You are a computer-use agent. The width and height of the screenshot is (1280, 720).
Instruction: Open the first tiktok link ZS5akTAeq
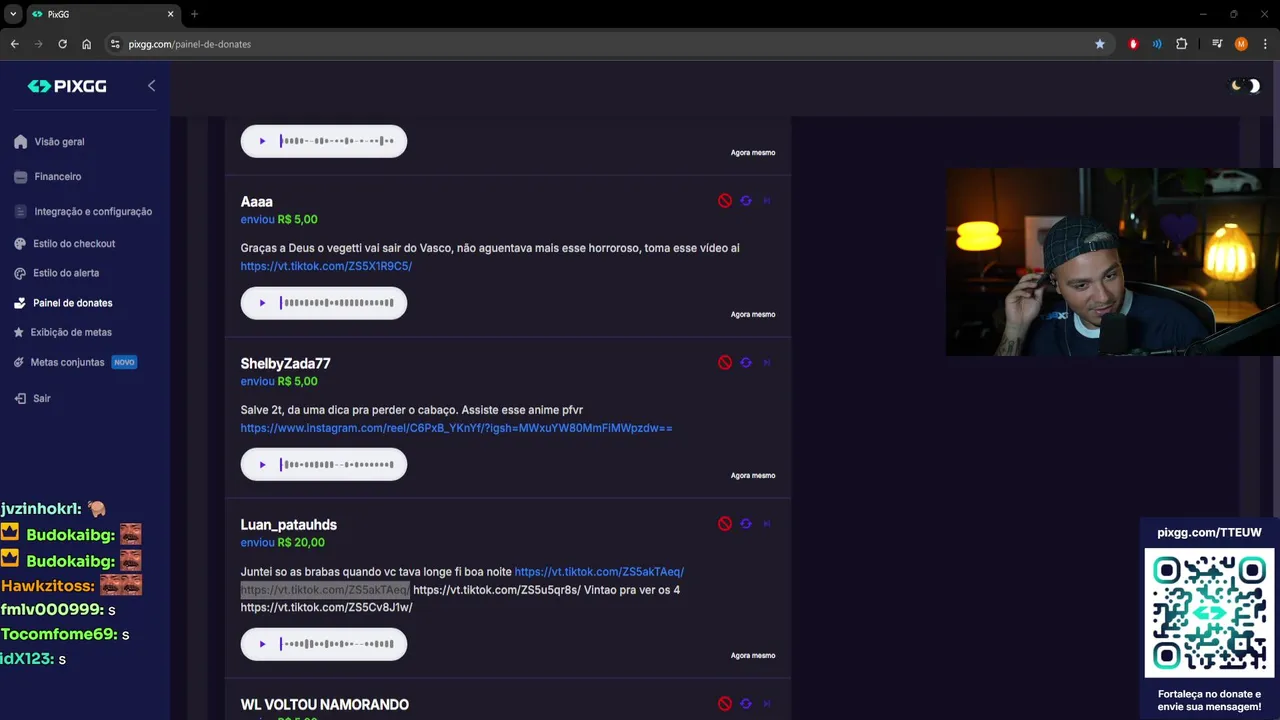(599, 572)
